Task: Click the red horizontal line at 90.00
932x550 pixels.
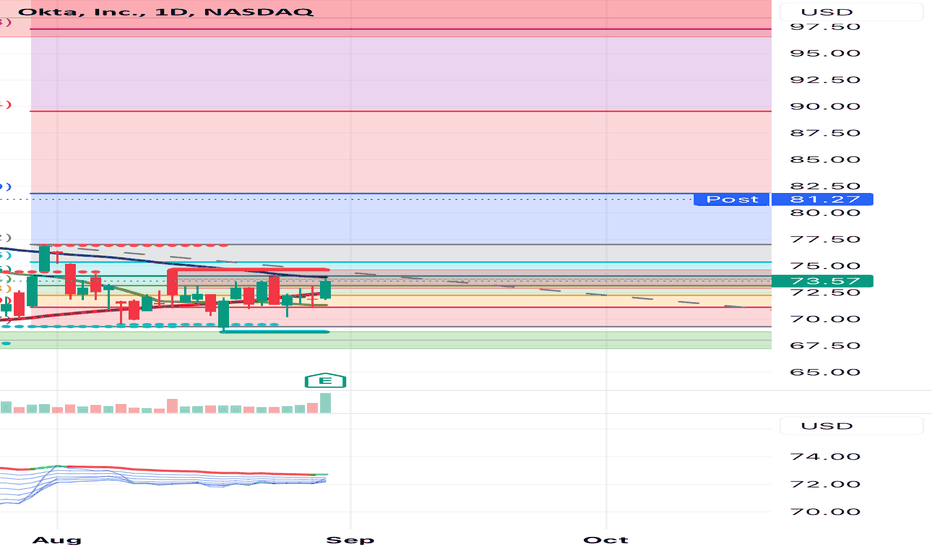Action: point(401,111)
